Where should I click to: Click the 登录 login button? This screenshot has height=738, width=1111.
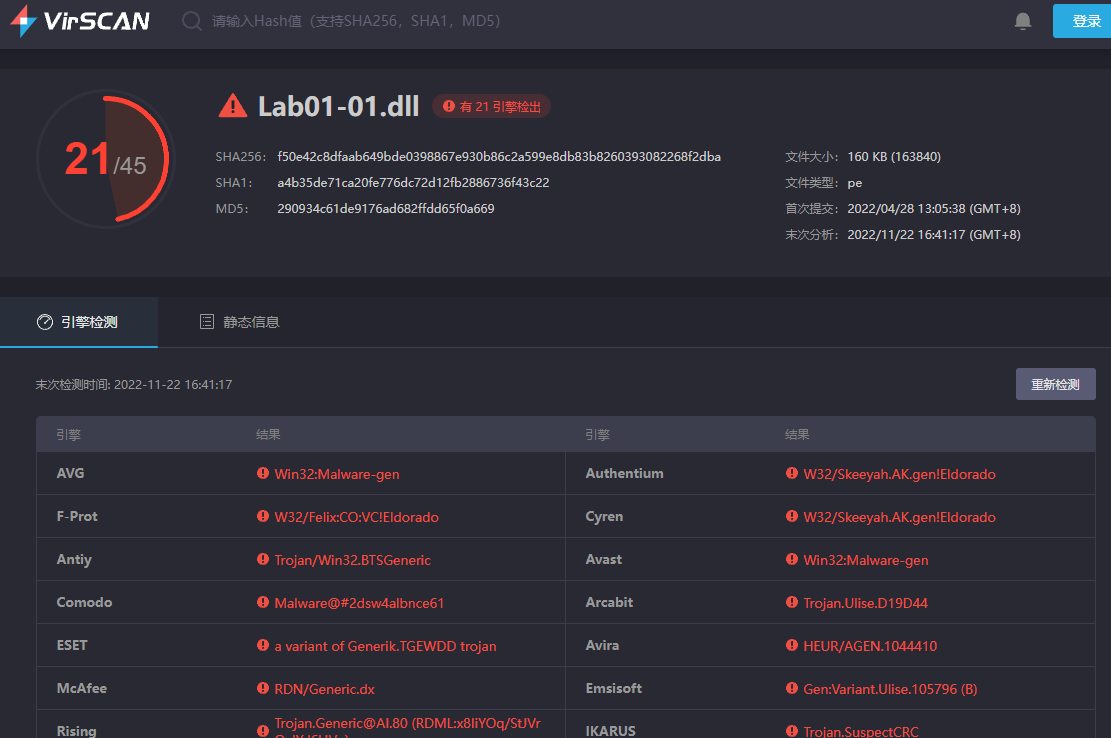click(1082, 21)
